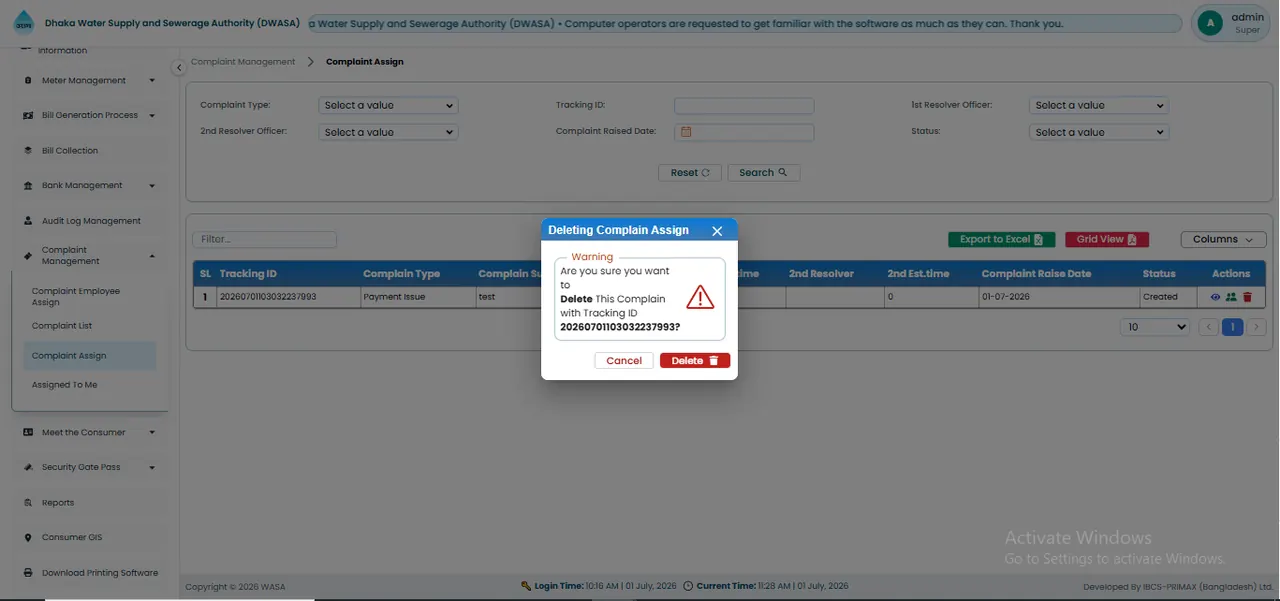This screenshot has width=1280, height=601.
Task: Focus the Tracking ID input field
Action: click(744, 105)
